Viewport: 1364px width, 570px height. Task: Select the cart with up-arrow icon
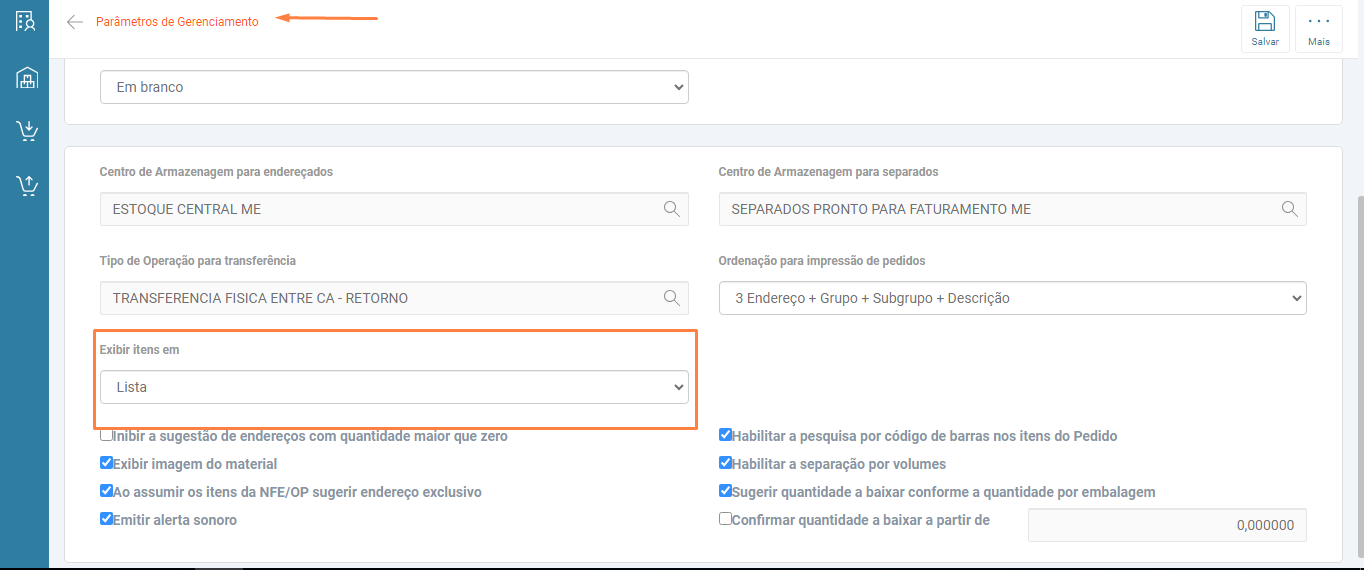[26, 185]
